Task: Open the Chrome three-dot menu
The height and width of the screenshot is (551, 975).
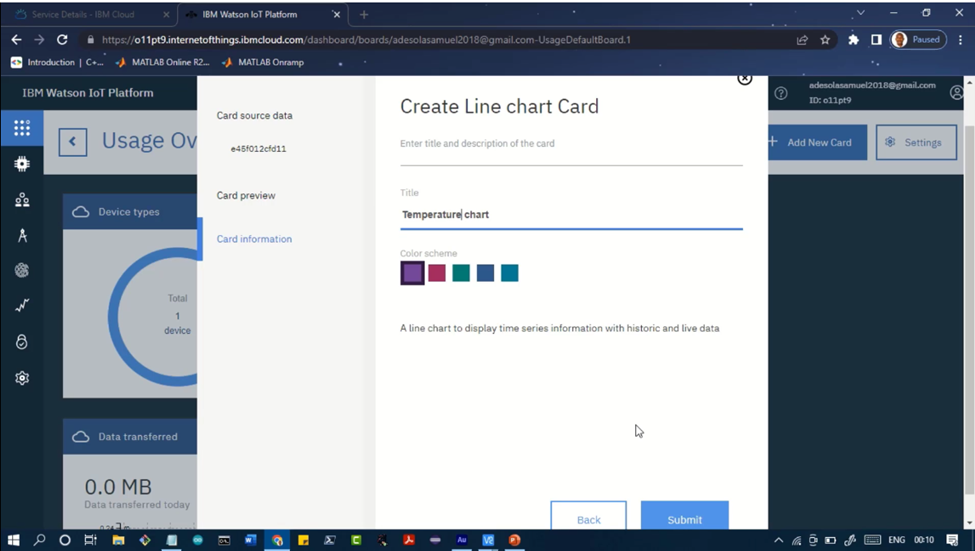Action: pos(961,40)
